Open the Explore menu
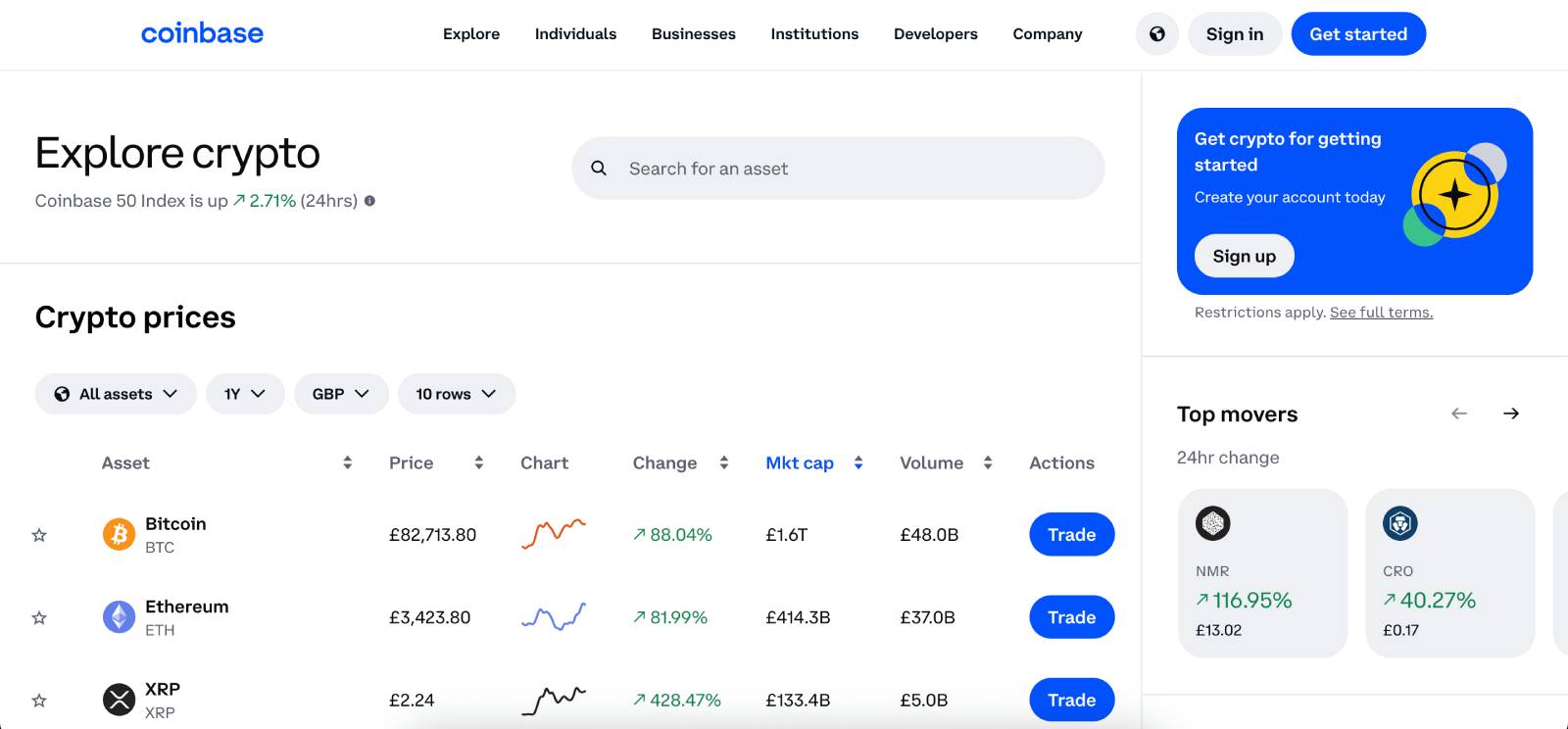 point(471,34)
